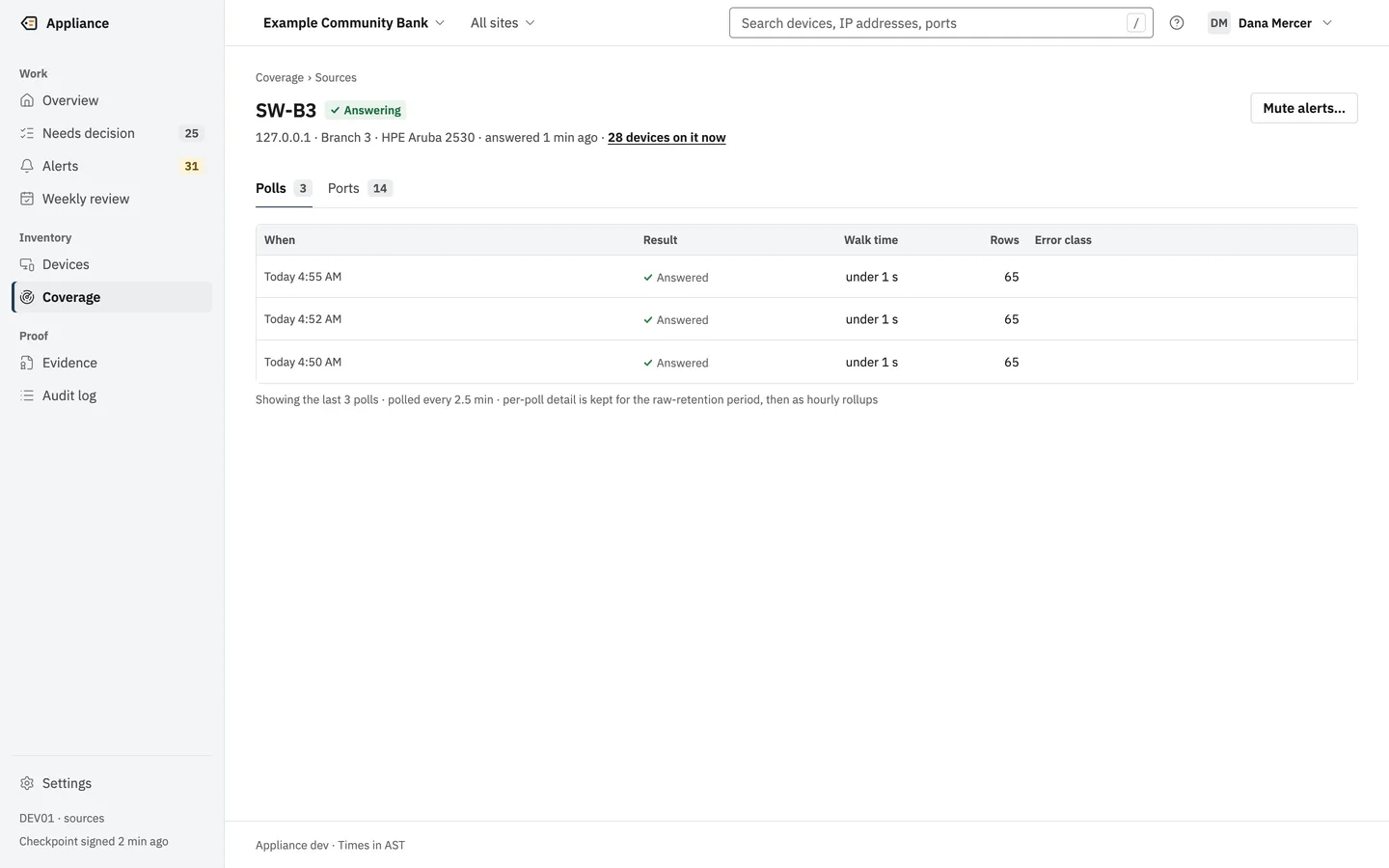
Task: Click the Coverage target icon
Action: click(x=27, y=297)
